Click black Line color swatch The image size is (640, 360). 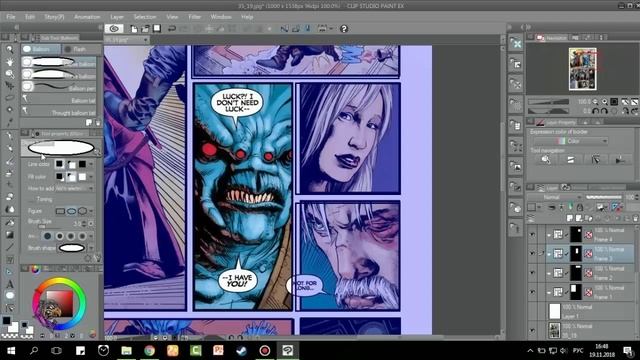coord(60,164)
